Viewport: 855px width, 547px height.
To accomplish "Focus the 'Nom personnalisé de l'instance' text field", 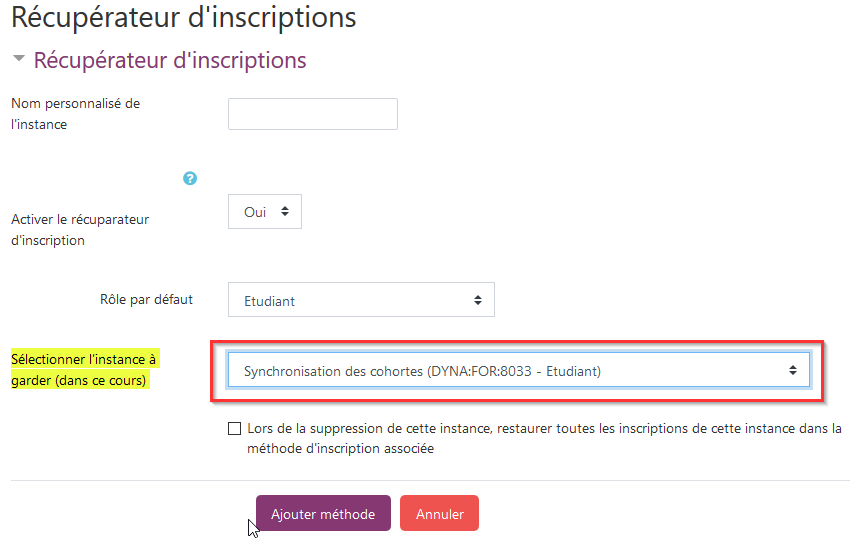I will tap(312, 114).
